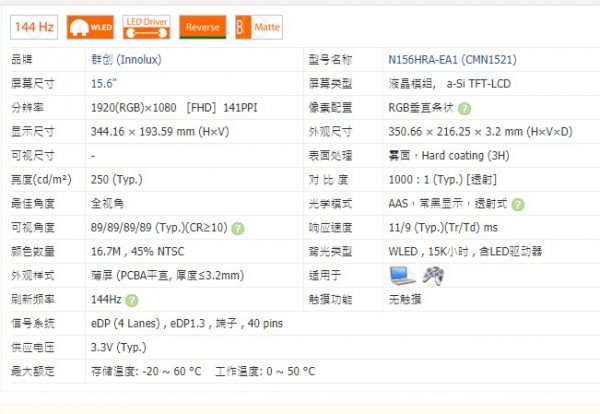
Task: Click the 背光类型 row label
Action: pos(331,251)
